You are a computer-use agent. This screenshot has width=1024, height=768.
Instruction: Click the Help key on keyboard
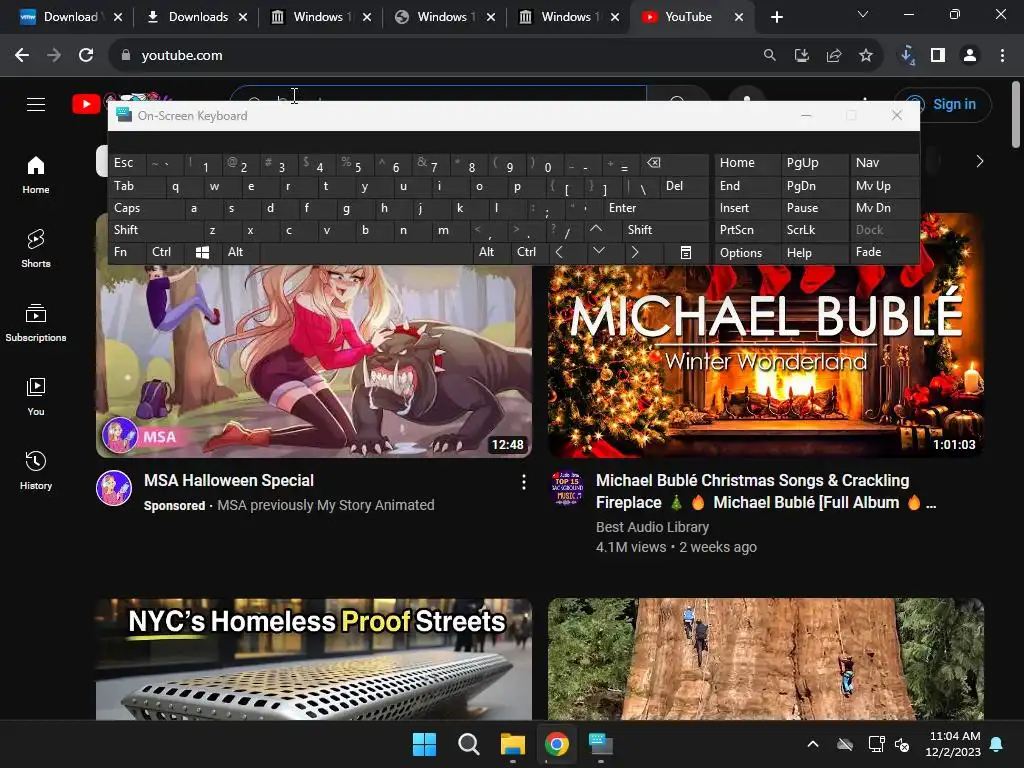pyautogui.click(x=815, y=253)
